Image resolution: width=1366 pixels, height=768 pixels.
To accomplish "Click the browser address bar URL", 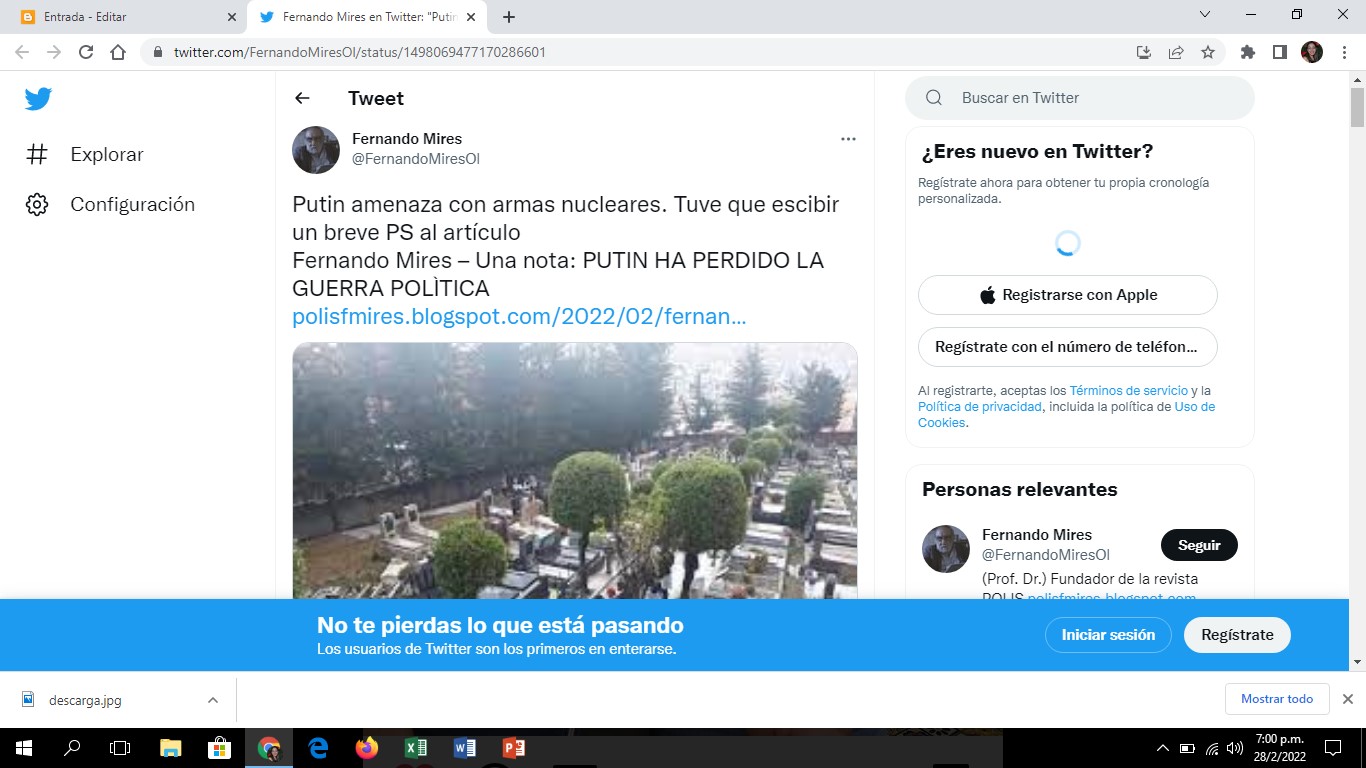I will click(x=360, y=52).
